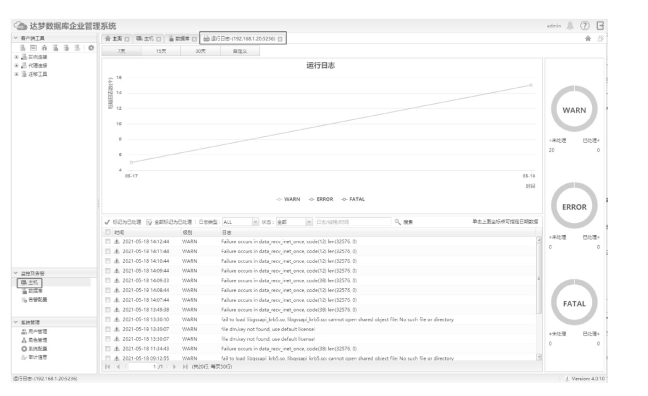The image size is (648, 396).
Task: Open 告警配置 under 监控及告警
Action: point(34,300)
